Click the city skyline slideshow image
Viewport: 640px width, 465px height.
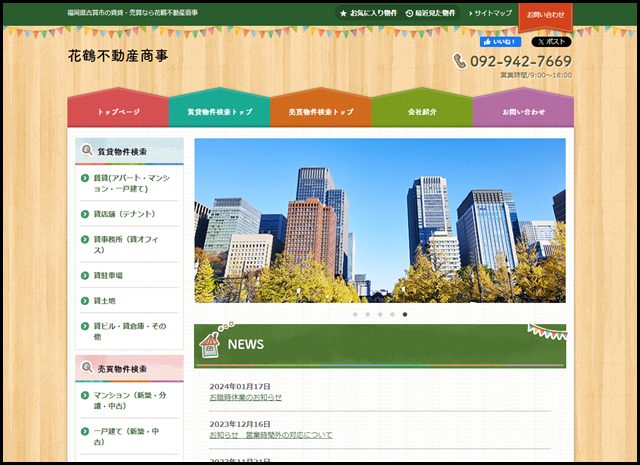pyautogui.click(x=380, y=220)
